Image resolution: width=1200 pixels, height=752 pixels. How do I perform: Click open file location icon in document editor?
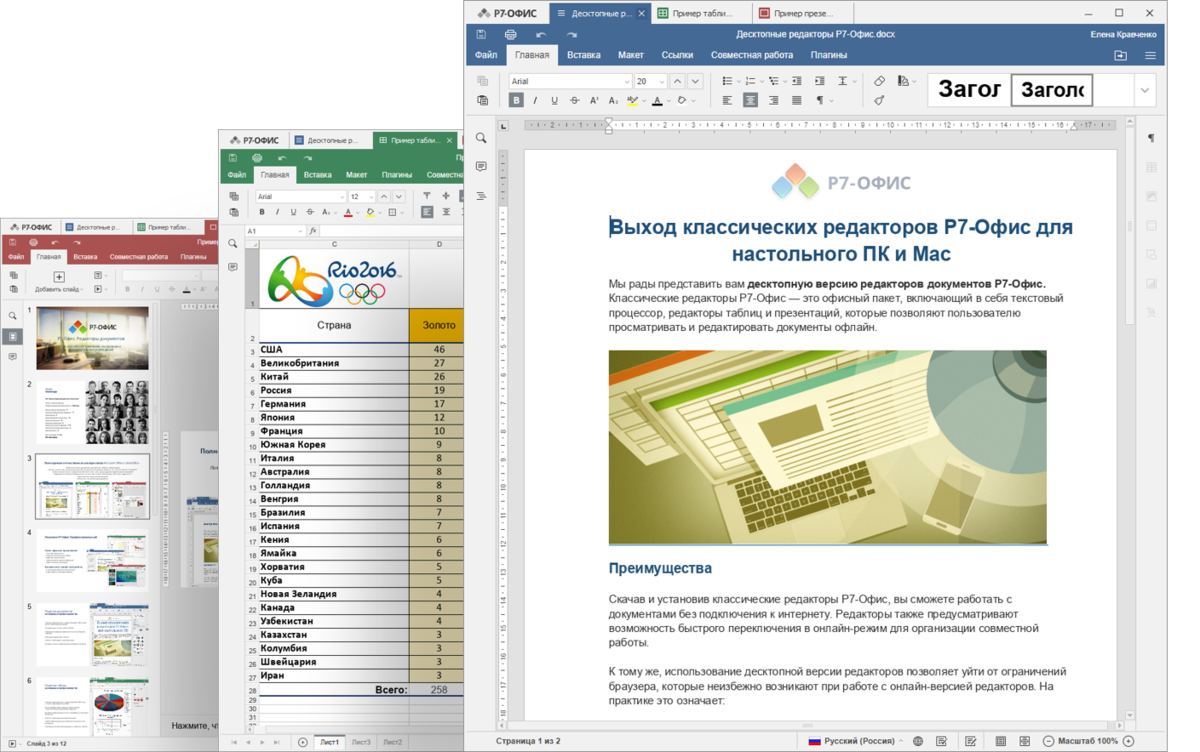pos(1121,56)
